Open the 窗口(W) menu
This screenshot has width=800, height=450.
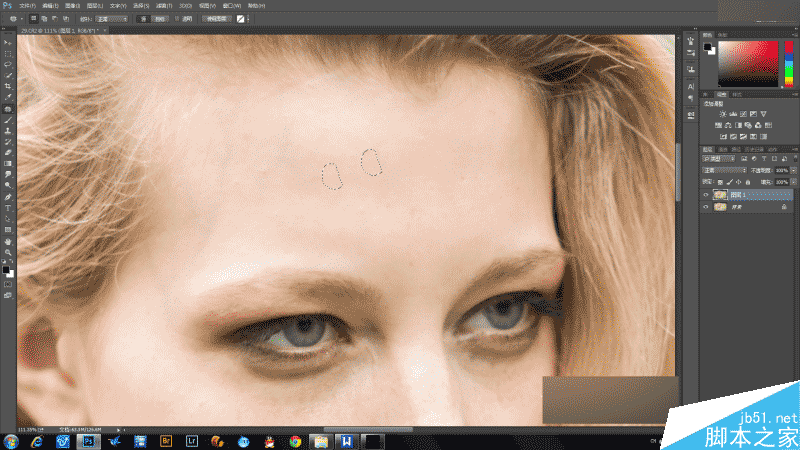(232, 6)
